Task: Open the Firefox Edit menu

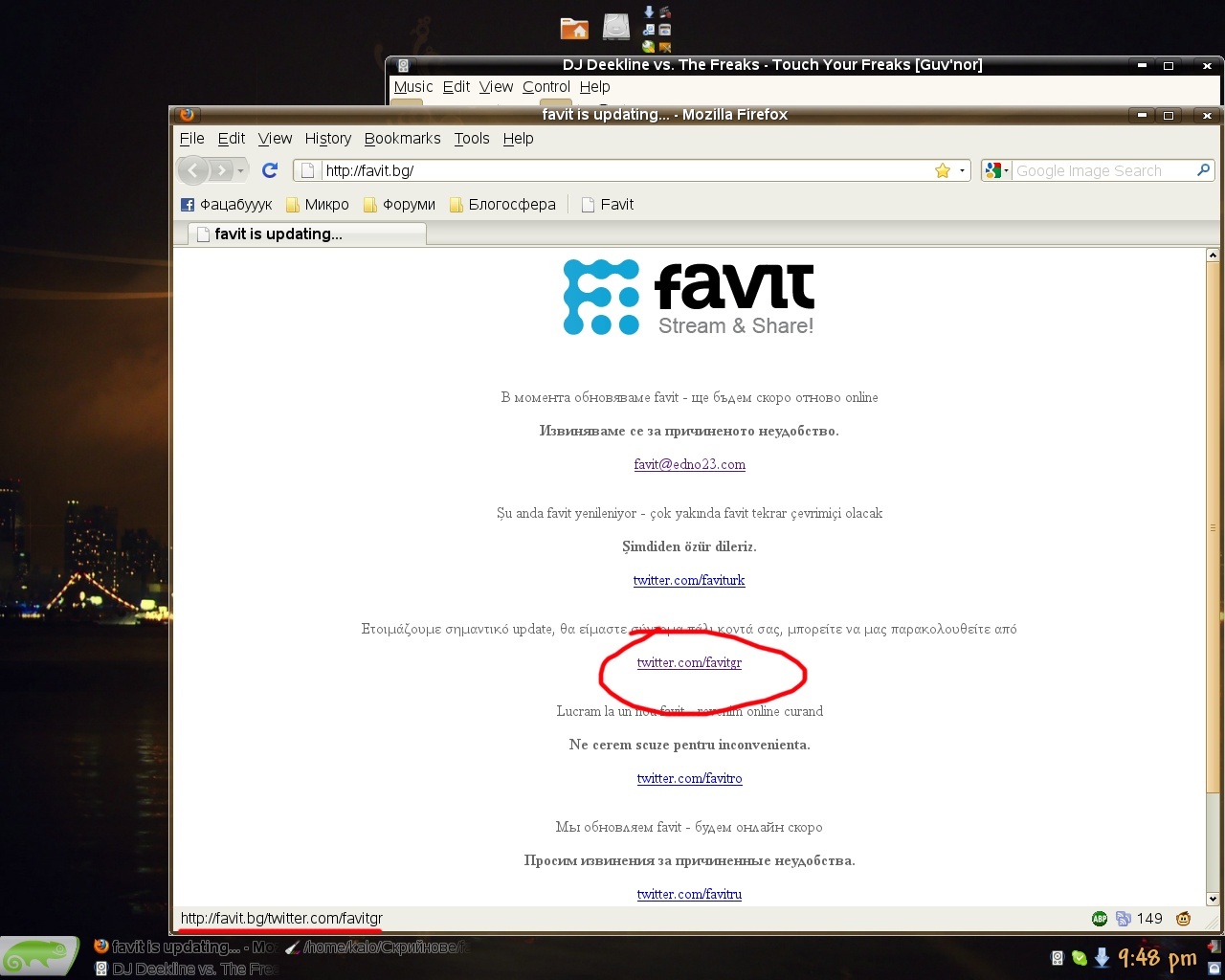Action: pyautogui.click(x=232, y=138)
